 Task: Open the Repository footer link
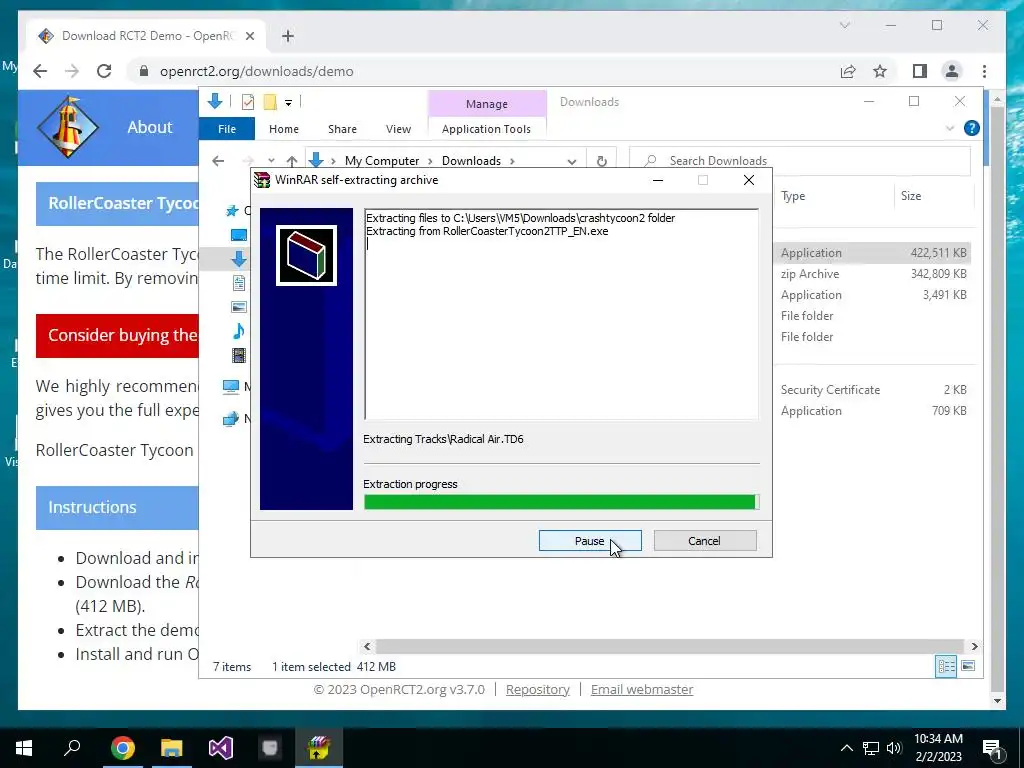537,689
